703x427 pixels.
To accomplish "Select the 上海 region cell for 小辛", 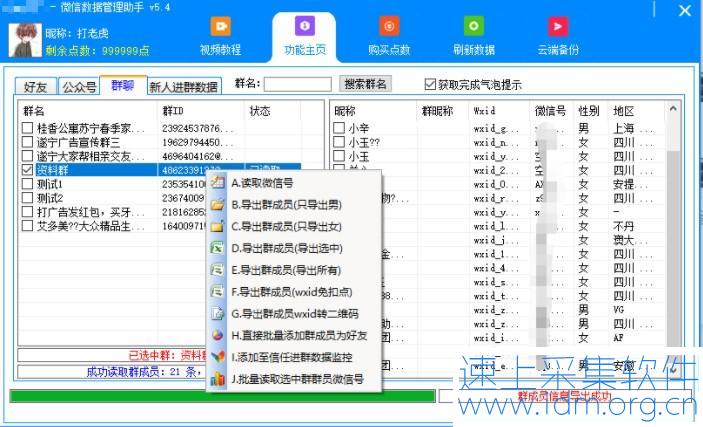I will 634,128.
